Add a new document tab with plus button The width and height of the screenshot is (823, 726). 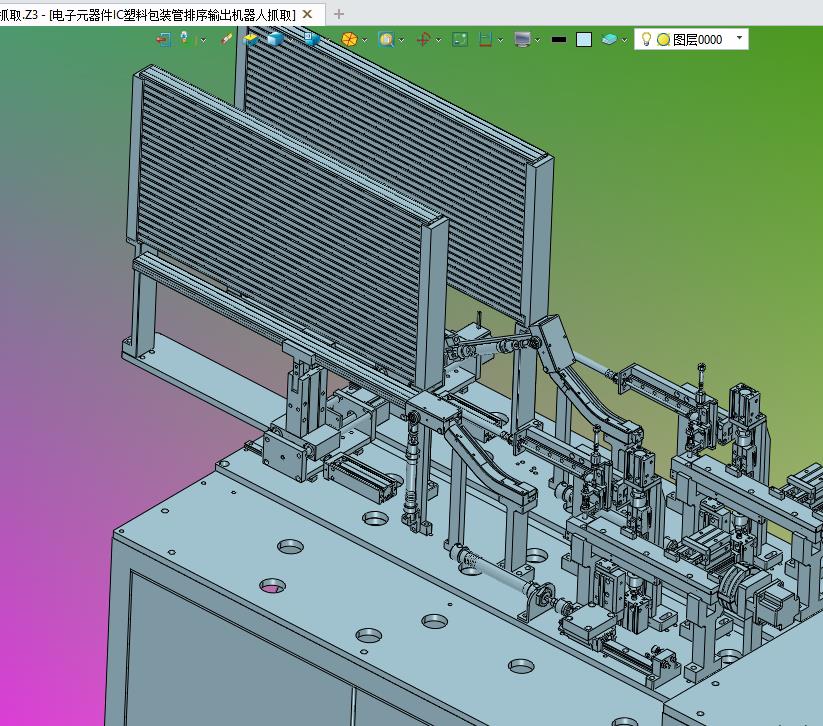[x=339, y=14]
